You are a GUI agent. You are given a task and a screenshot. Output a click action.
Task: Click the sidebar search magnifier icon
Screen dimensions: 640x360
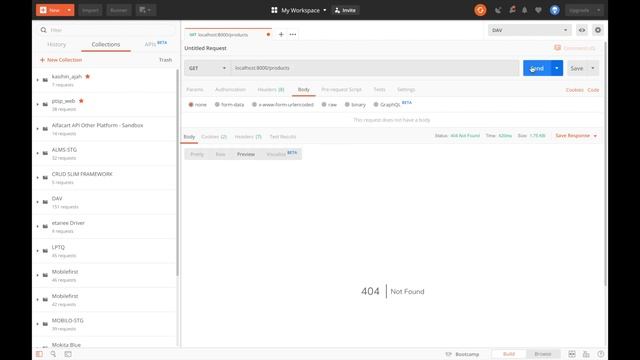pyautogui.click(x=43, y=30)
